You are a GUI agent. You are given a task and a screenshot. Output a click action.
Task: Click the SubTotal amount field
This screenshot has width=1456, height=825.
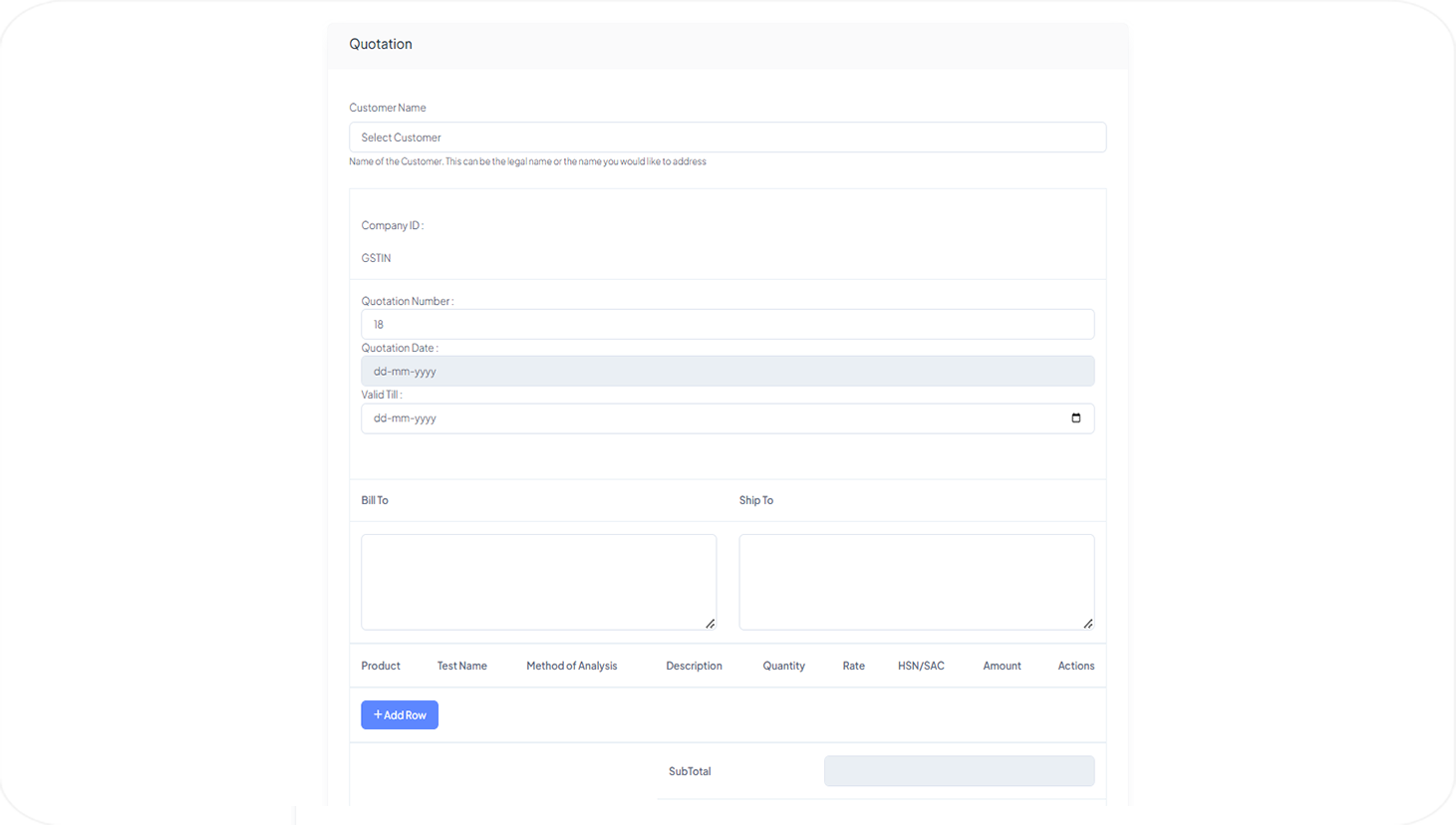click(x=959, y=771)
